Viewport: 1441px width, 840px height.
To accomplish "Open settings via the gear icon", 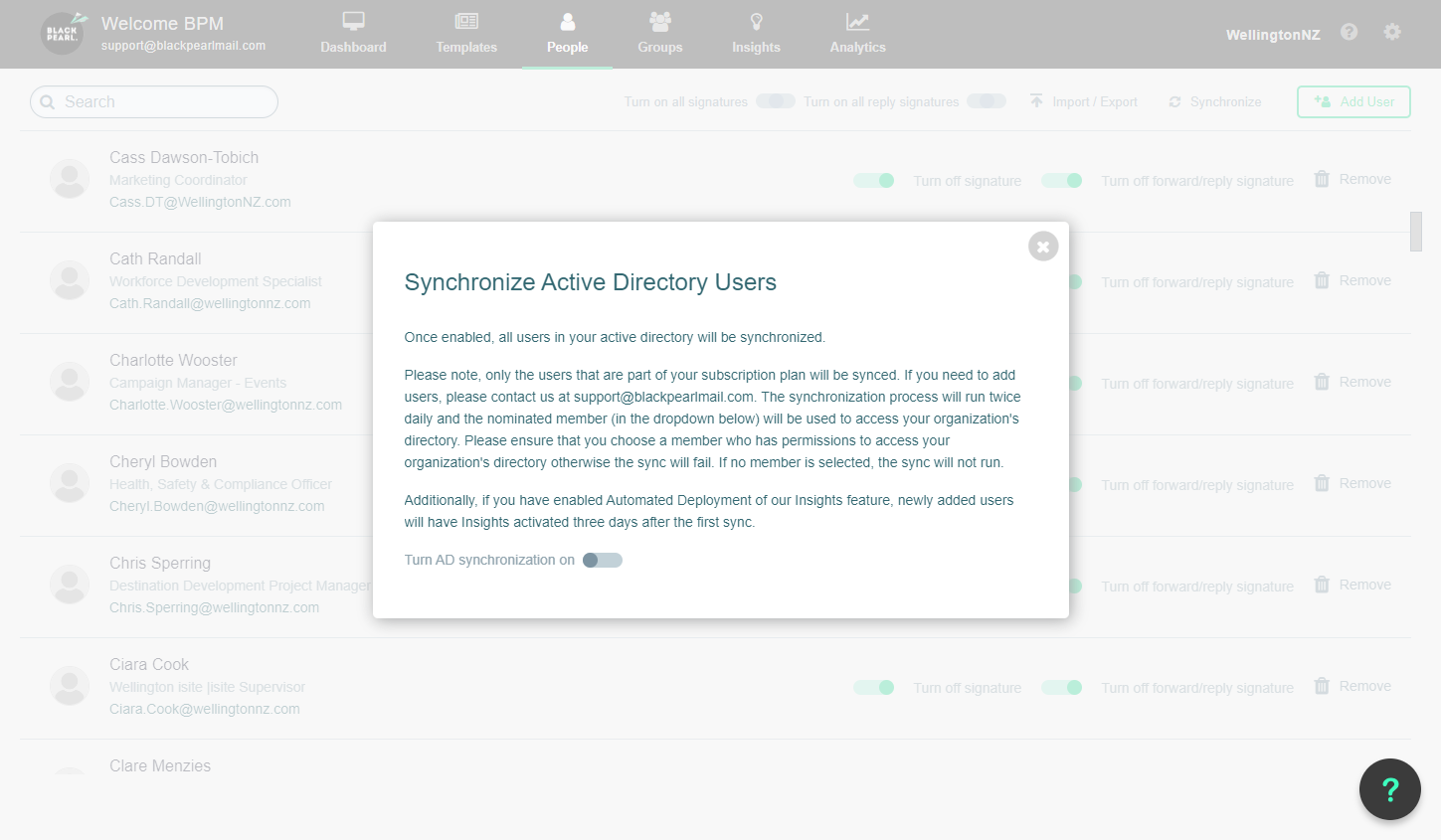I will [x=1391, y=31].
